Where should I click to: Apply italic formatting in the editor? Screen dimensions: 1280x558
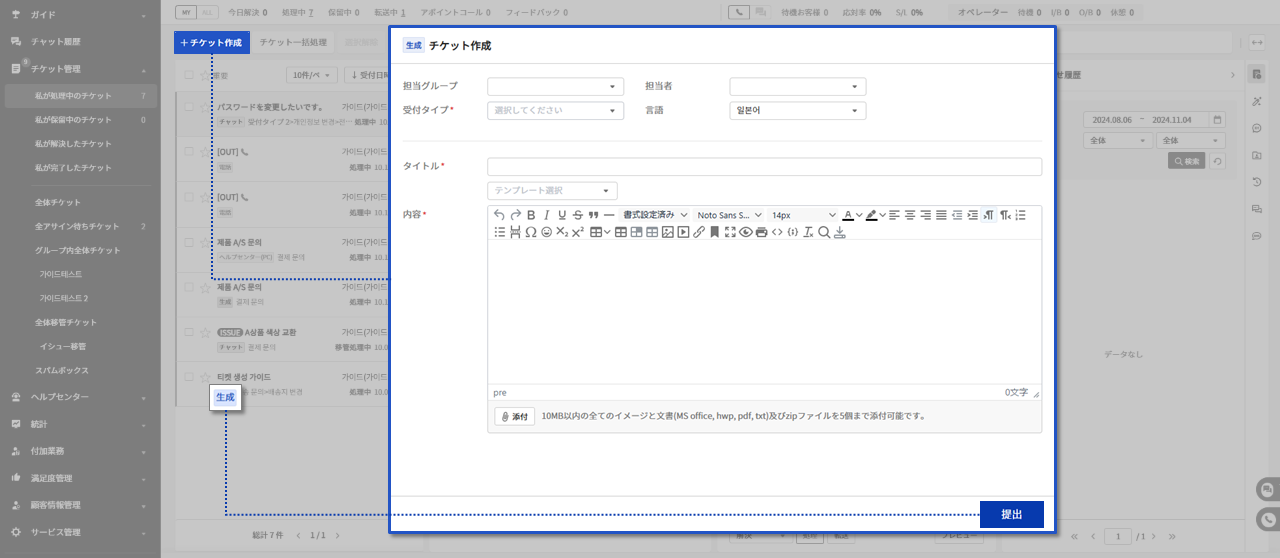click(547, 215)
